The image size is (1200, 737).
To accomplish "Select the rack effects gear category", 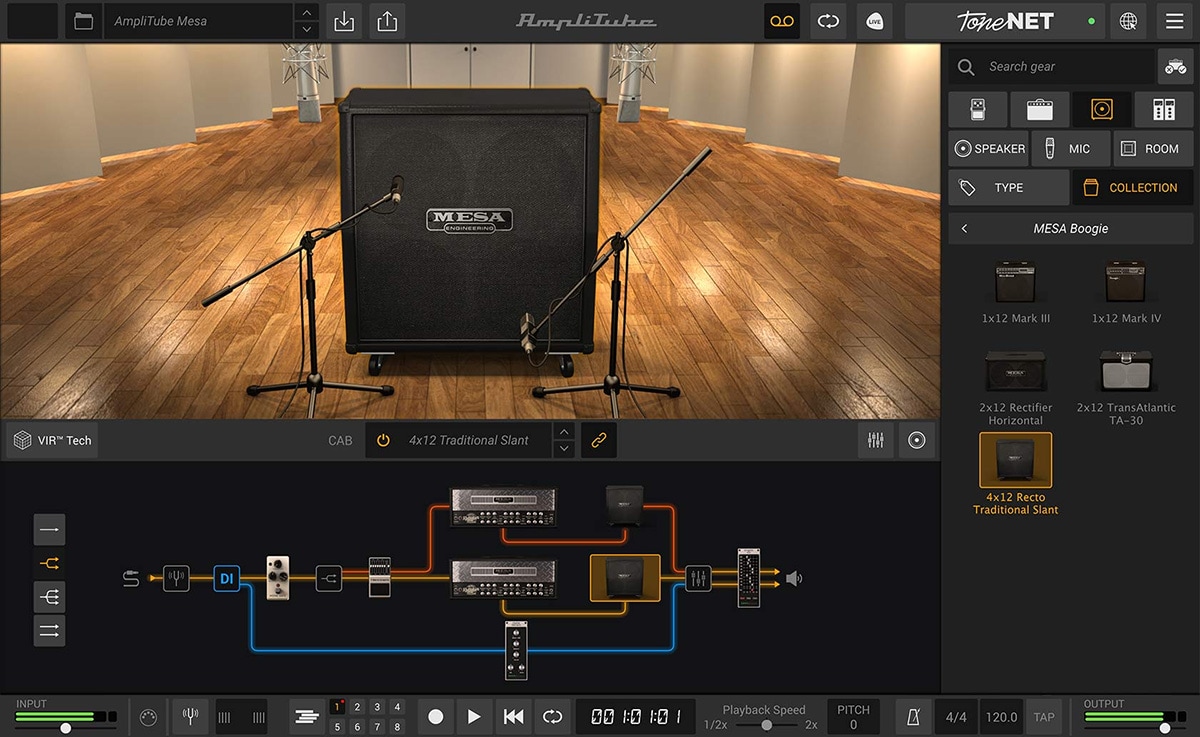I will (1164, 109).
